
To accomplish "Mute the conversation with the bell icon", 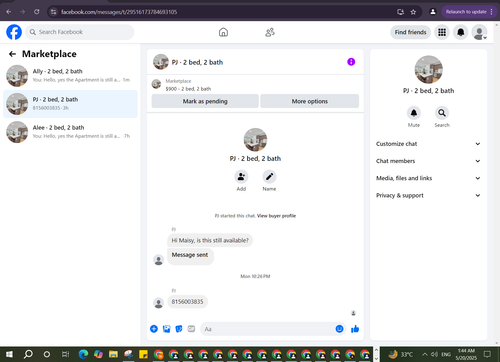I will [x=414, y=113].
